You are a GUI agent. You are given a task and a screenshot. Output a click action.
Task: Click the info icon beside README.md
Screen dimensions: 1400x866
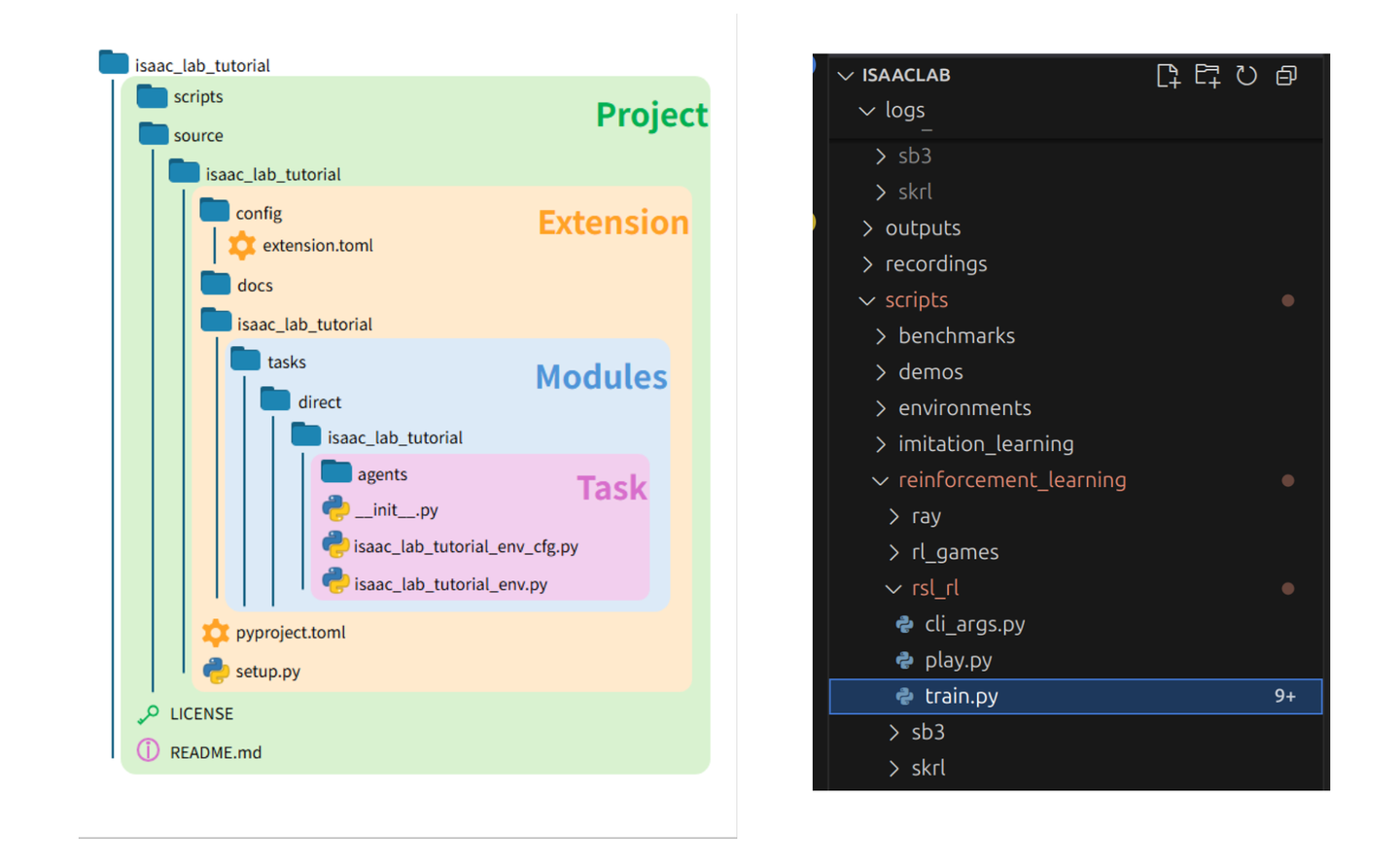(148, 751)
